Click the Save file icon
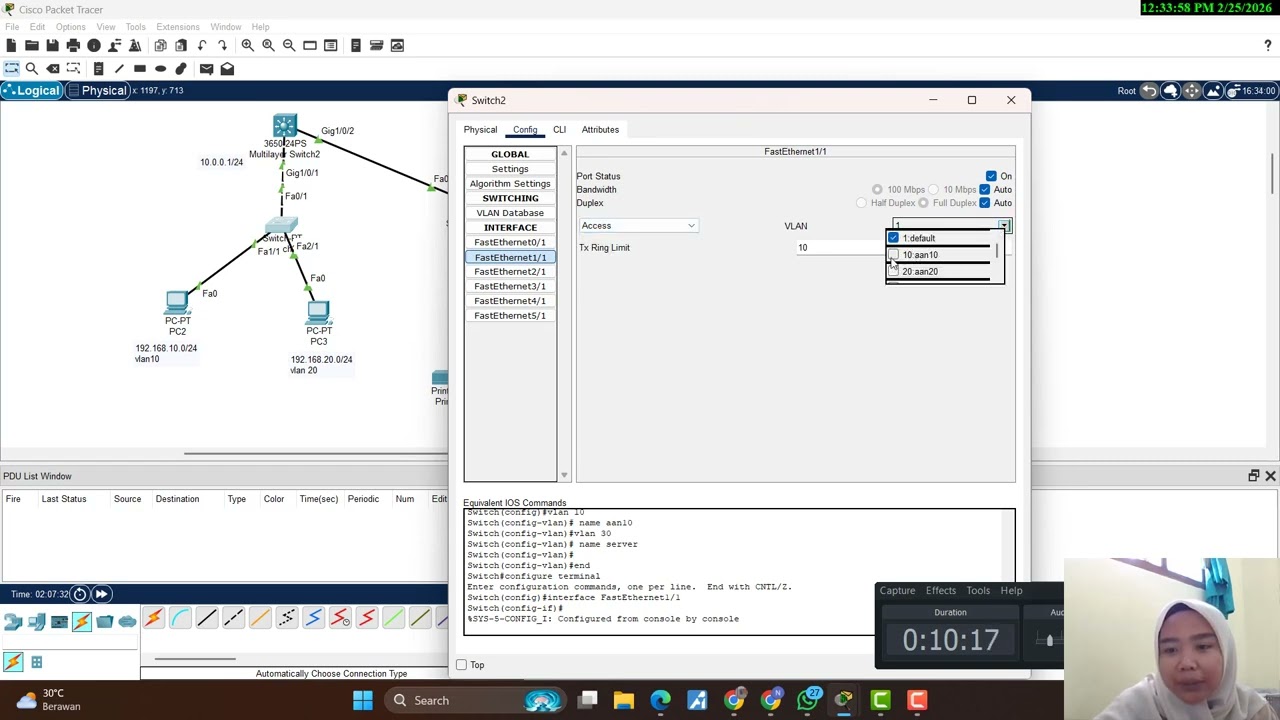 click(x=52, y=45)
